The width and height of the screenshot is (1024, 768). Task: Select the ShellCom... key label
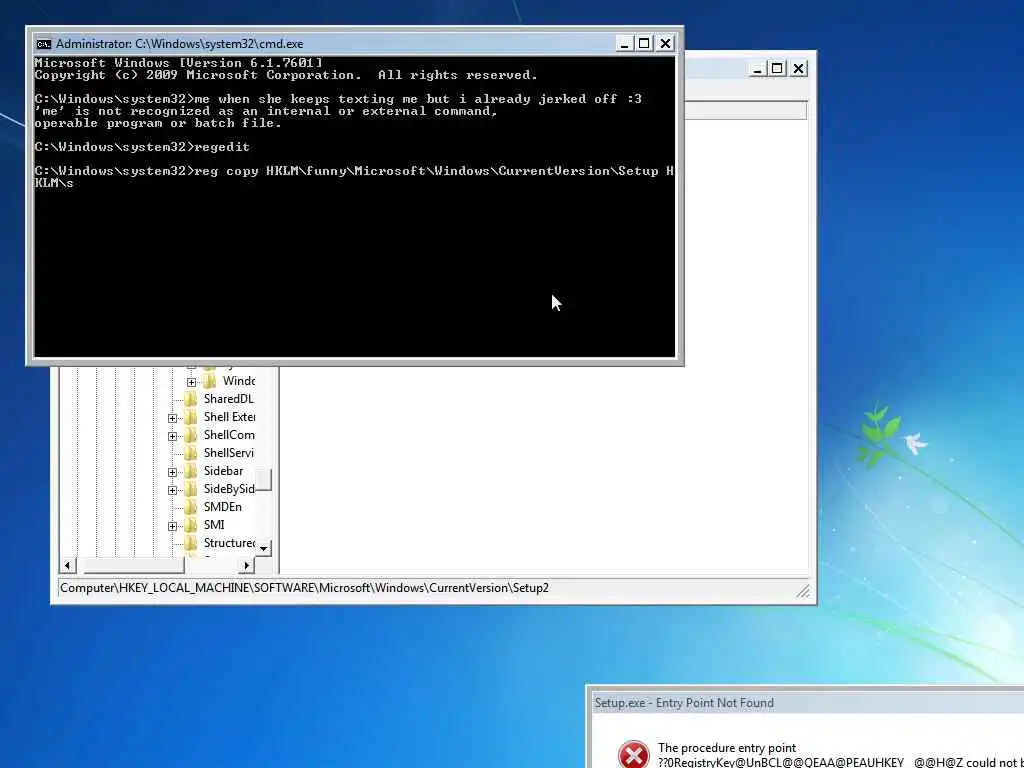click(x=229, y=435)
